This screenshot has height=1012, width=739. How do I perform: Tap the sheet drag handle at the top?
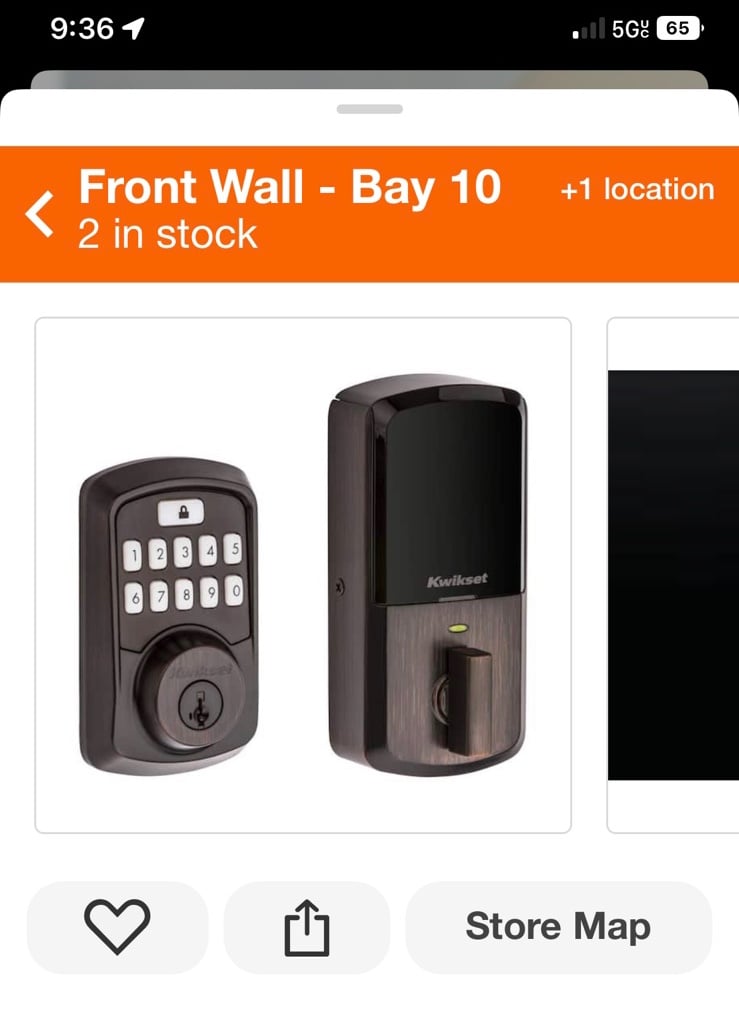pyautogui.click(x=370, y=109)
